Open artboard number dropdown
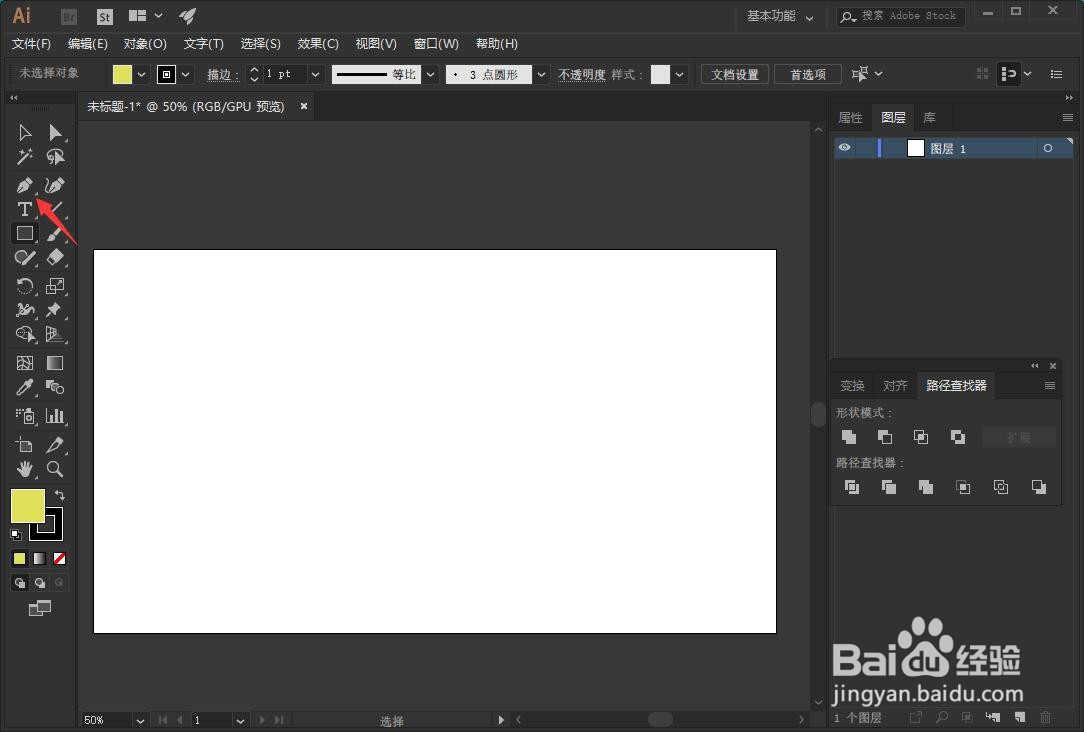Viewport: 1084px width, 732px height. [240, 720]
